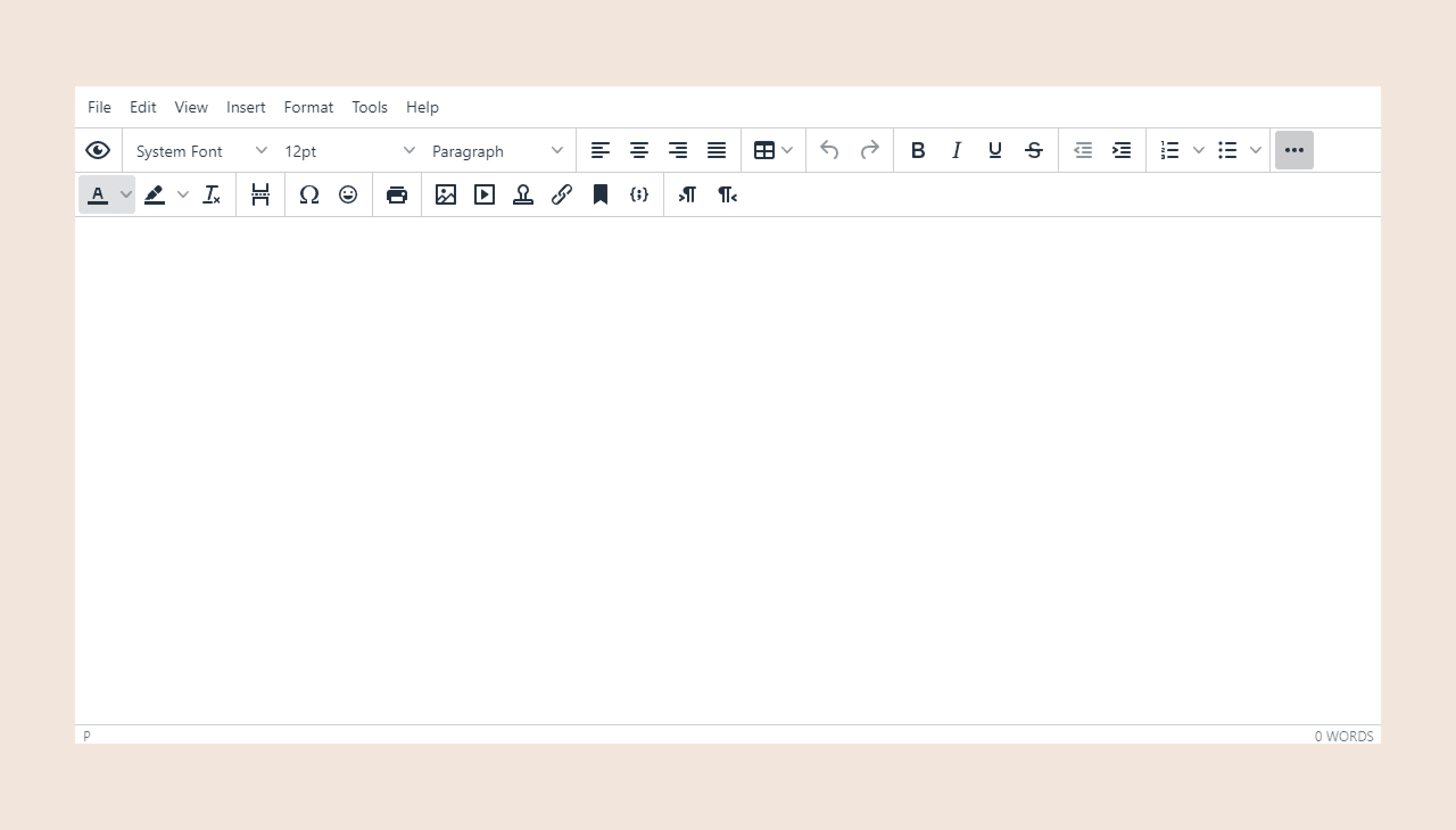Insert an image
This screenshot has width=1456, height=830.
click(x=445, y=195)
